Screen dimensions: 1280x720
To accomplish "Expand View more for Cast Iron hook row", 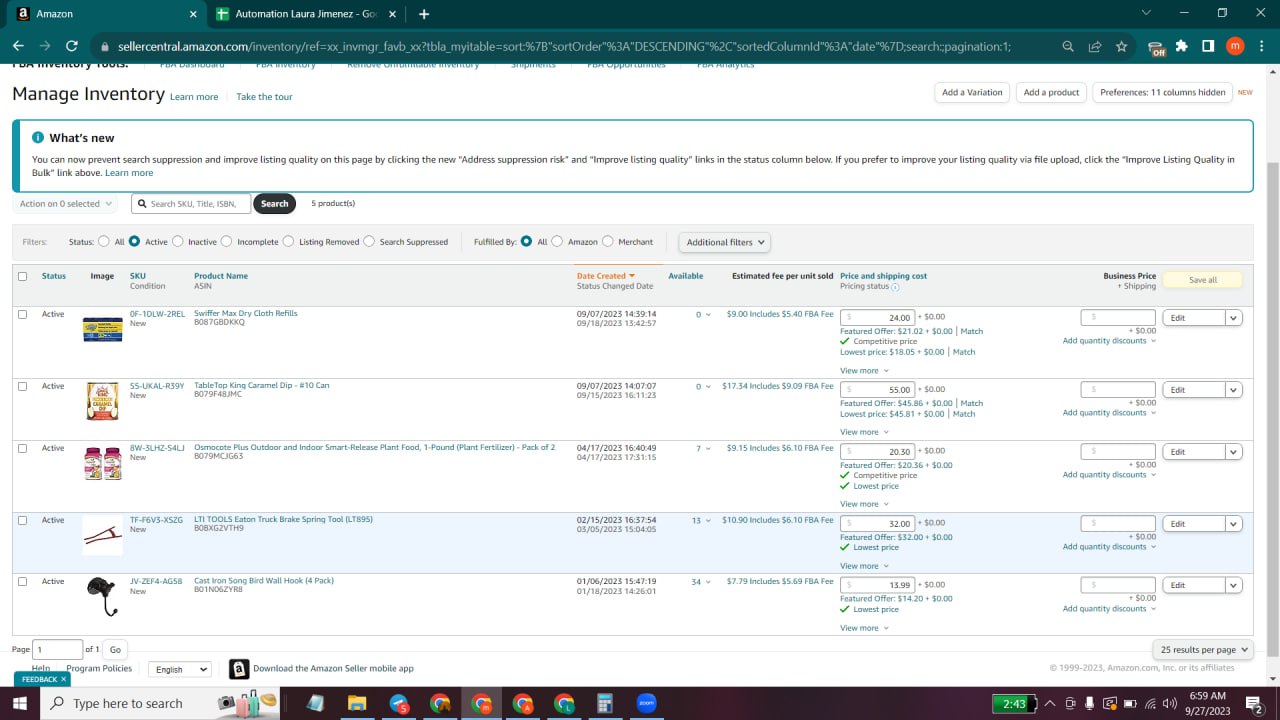I will click(x=864, y=628).
